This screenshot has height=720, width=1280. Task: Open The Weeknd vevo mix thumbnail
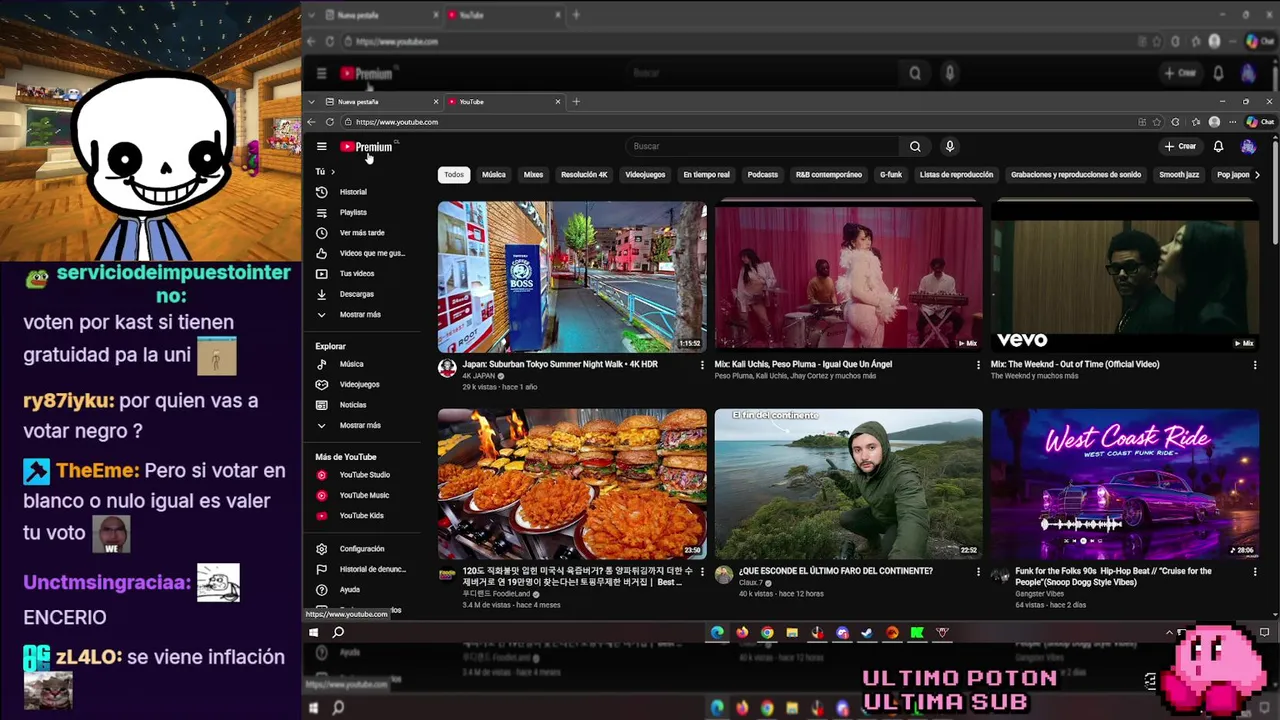[x=1125, y=277]
